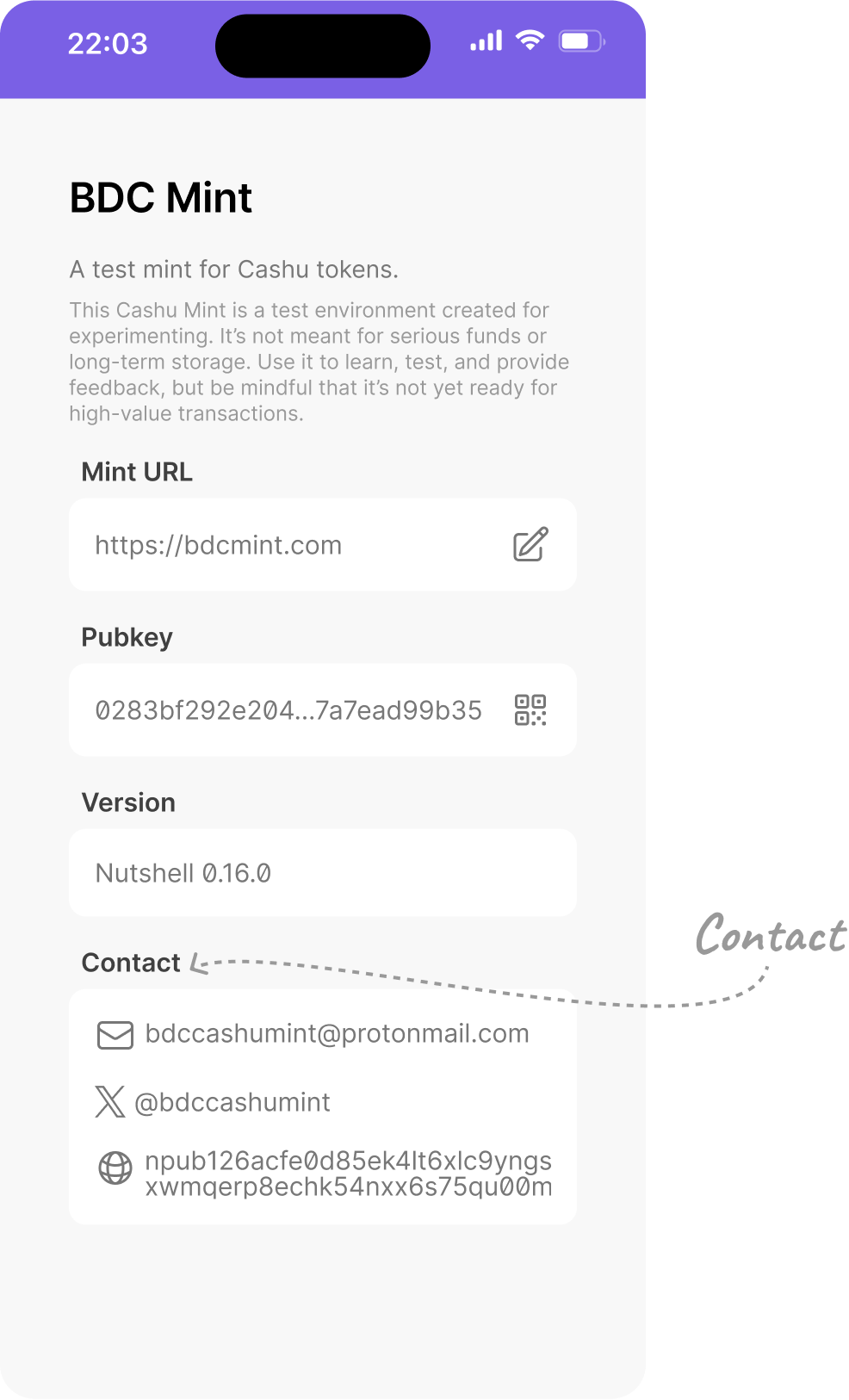Tap the 'A test mint for Cashu tokens' subtitle
The image size is (849, 1400).
[234, 269]
